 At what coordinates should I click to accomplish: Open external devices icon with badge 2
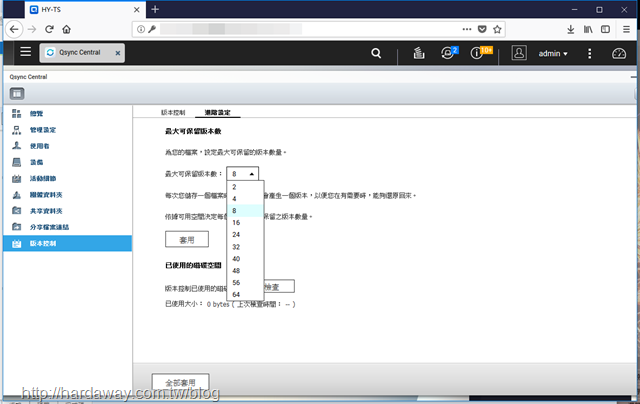448,53
